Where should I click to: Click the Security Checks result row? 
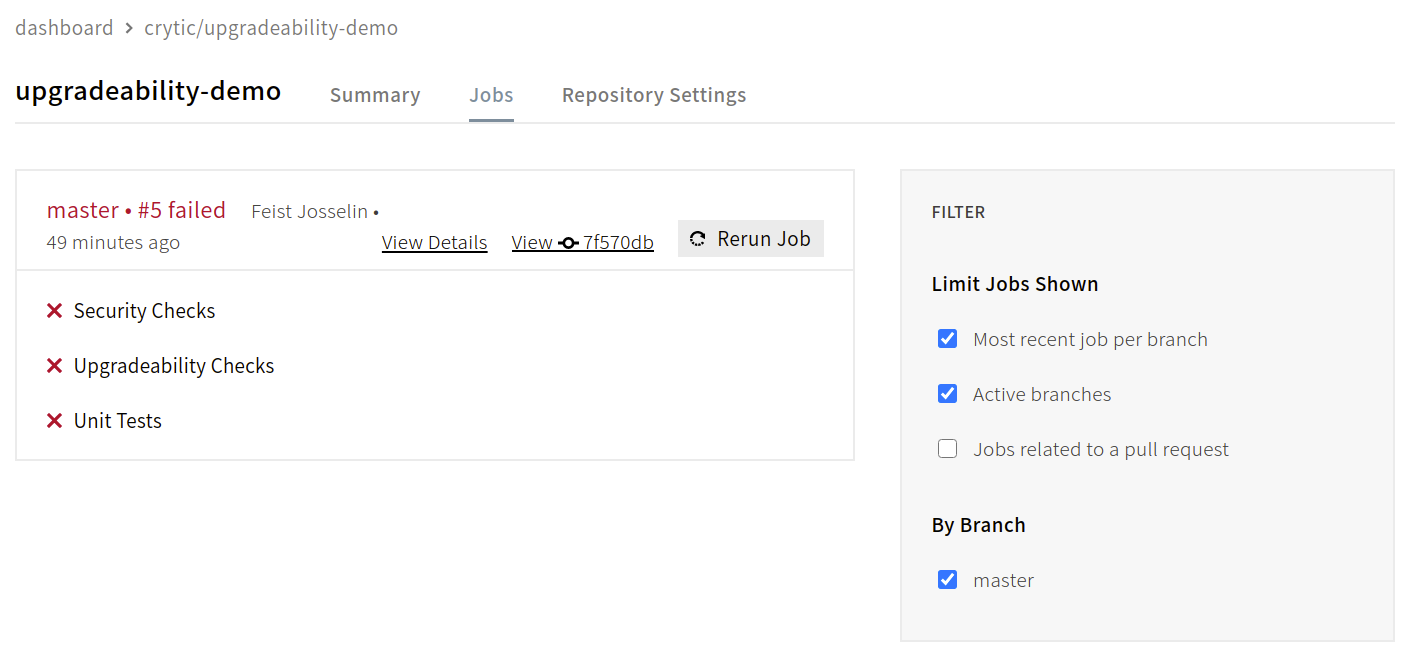click(144, 311)
